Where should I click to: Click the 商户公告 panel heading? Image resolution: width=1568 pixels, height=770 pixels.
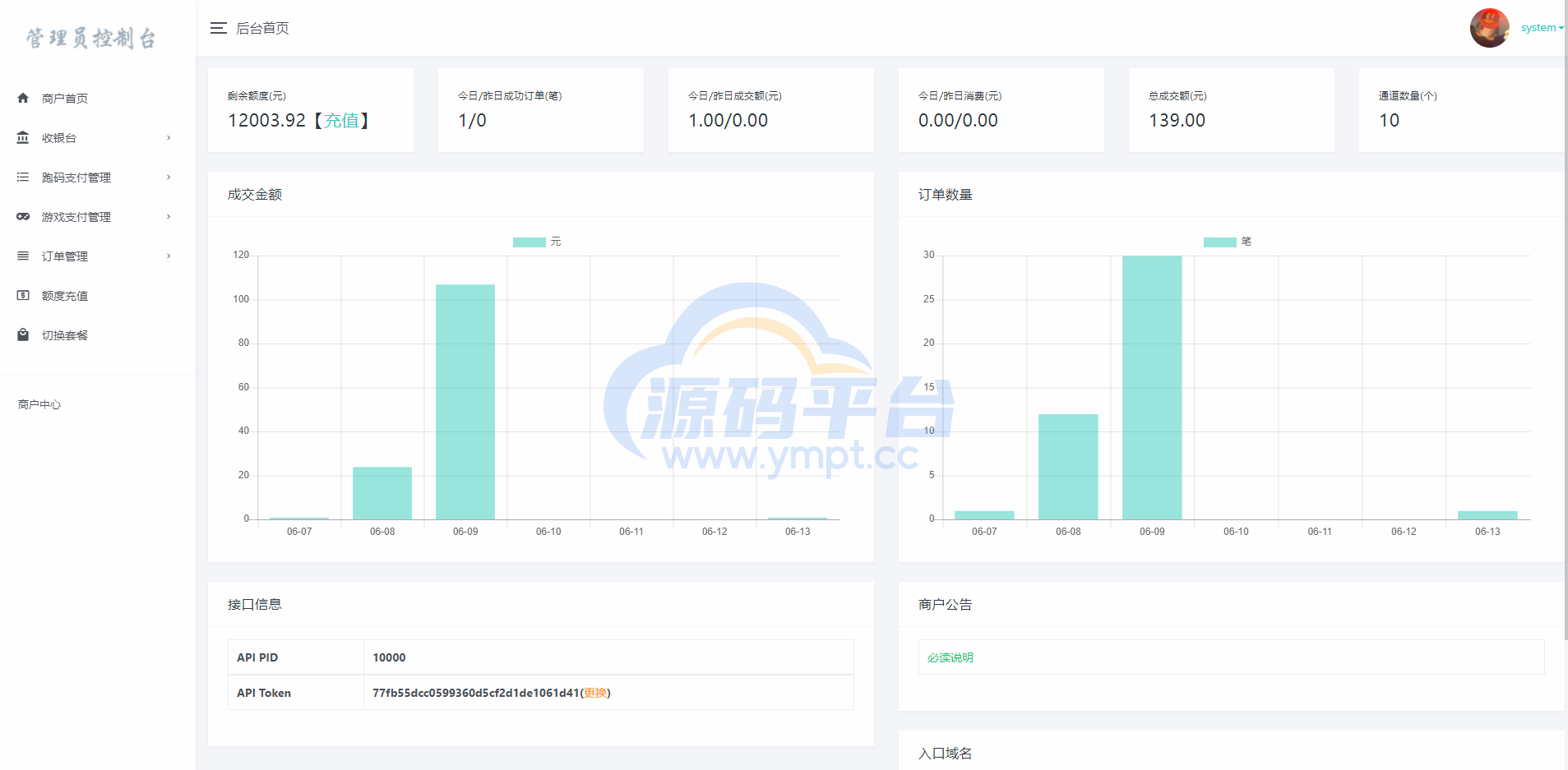pos(945,604)
